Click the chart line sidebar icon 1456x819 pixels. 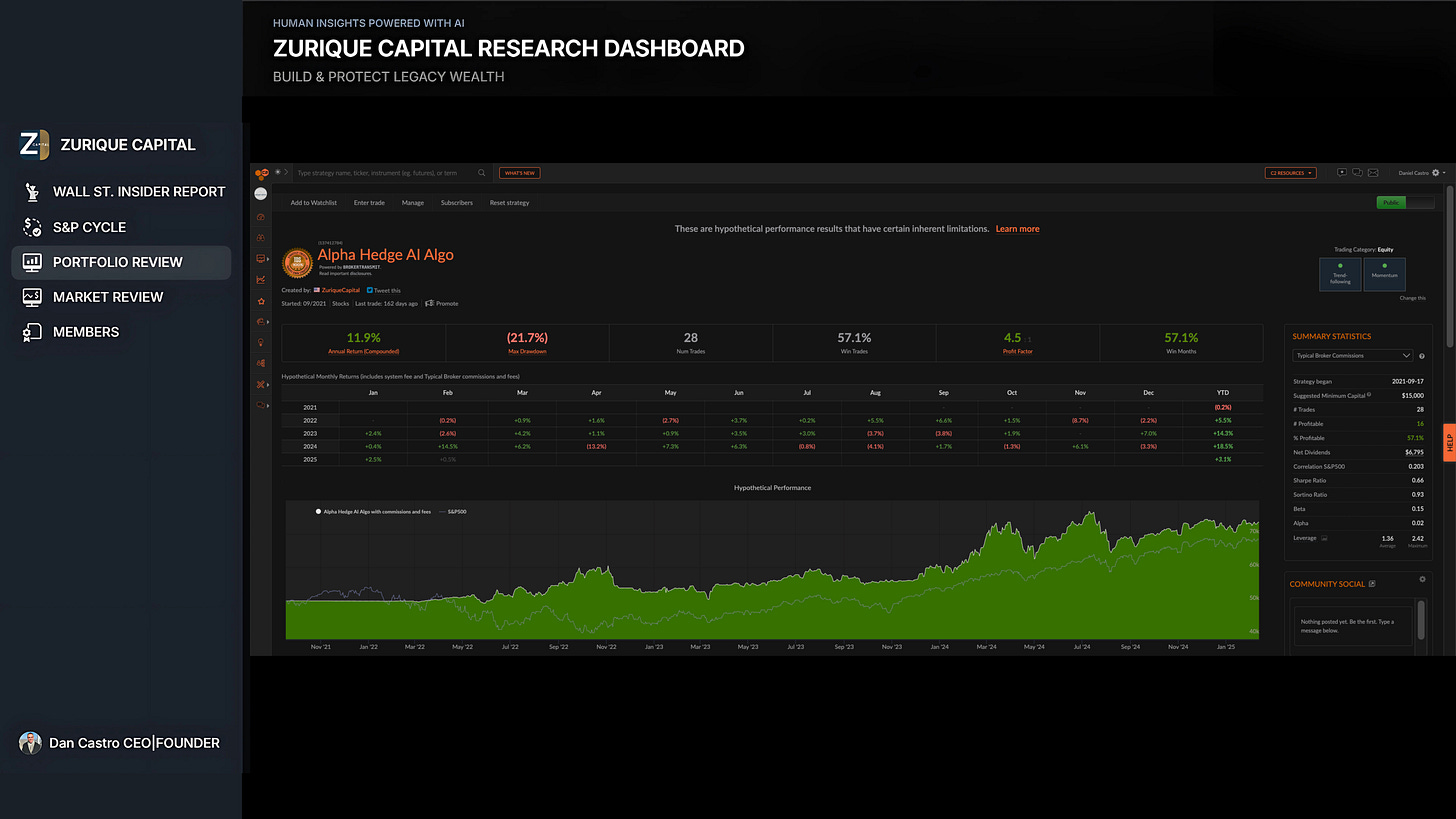pos(261,280)
